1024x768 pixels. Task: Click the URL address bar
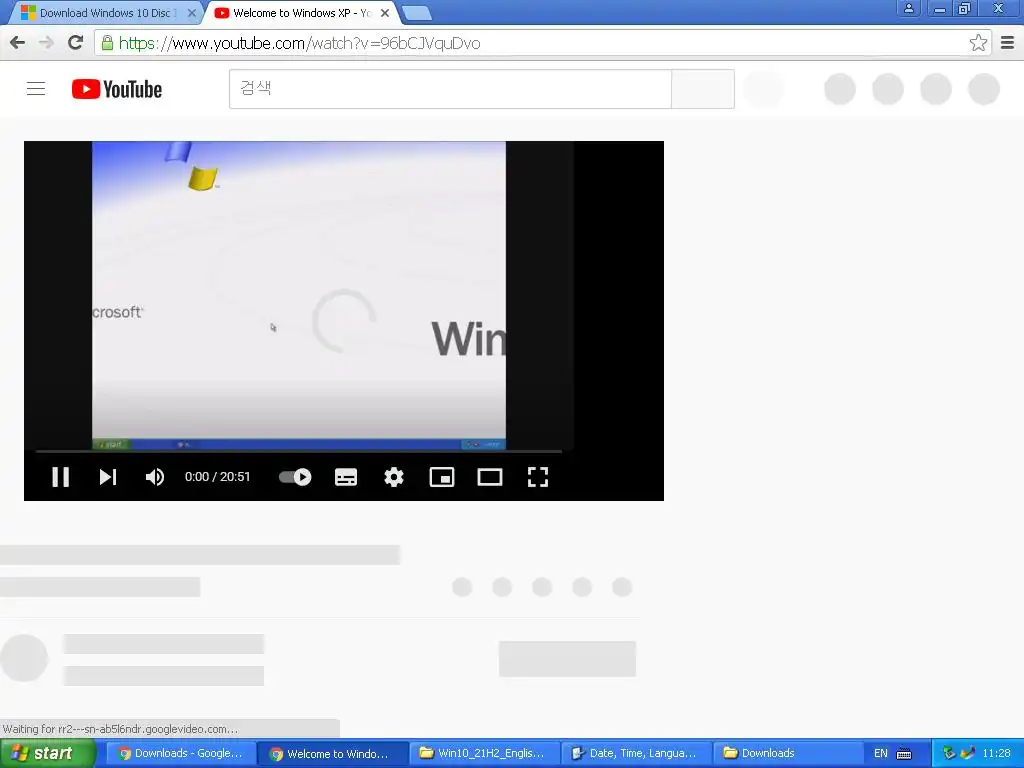(x=542, y=43)
